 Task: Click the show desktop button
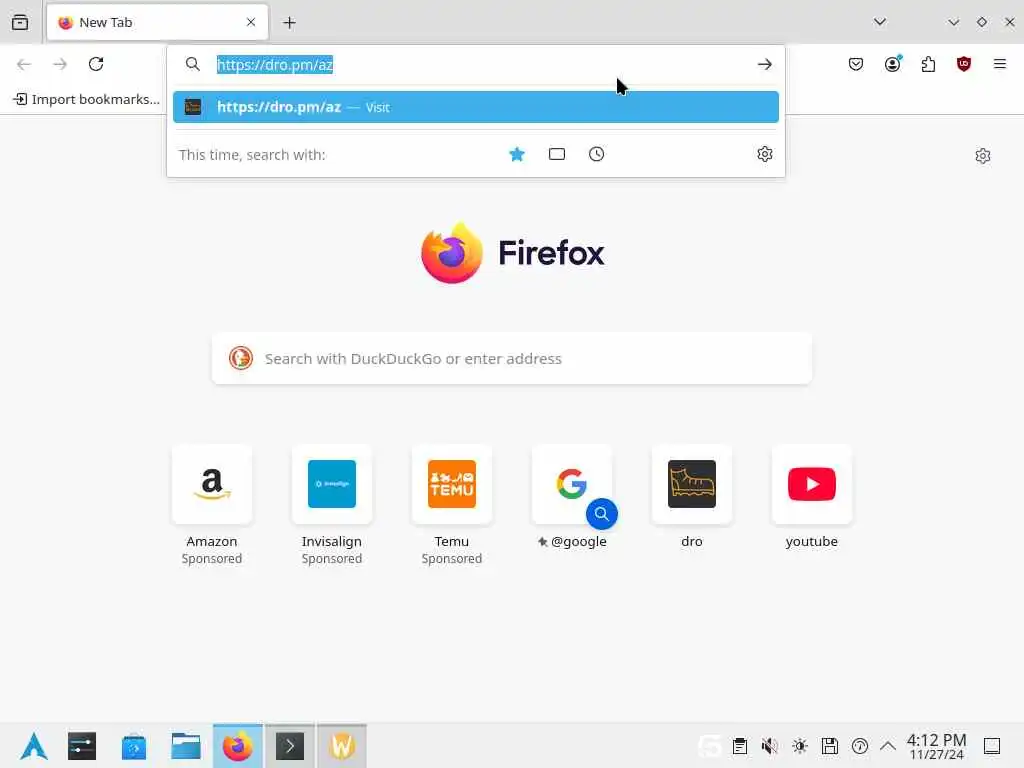pyautogui.click(x=992, y=746)
